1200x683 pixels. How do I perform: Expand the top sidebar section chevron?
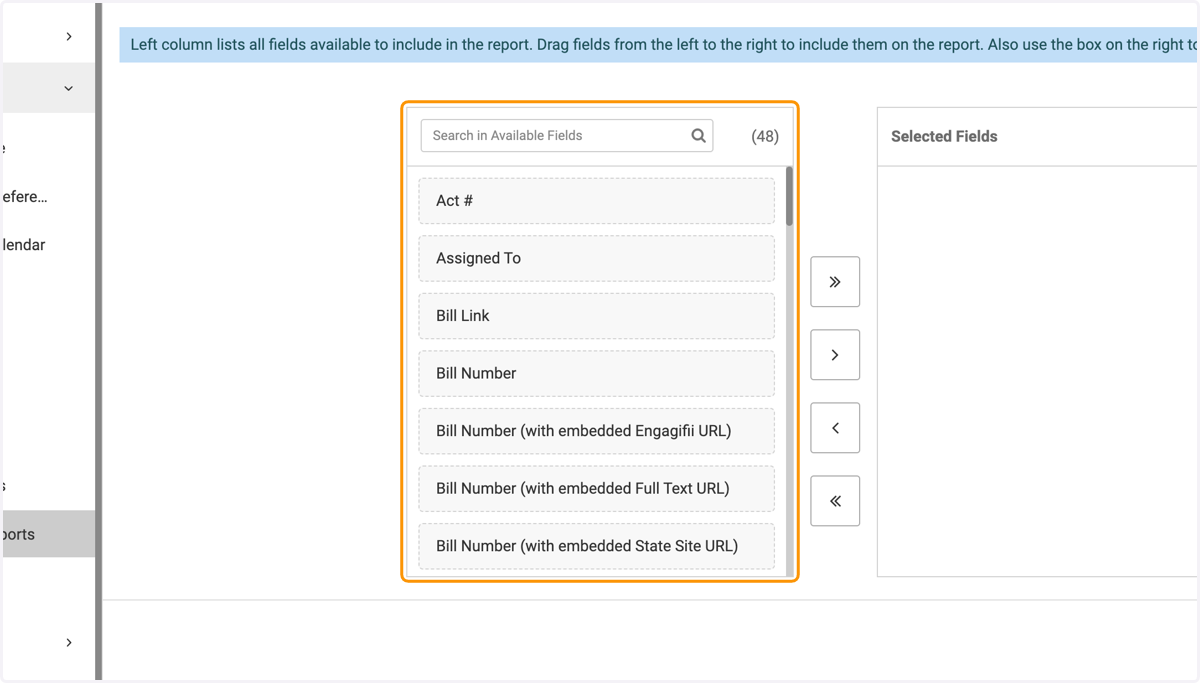click(69, 36)
